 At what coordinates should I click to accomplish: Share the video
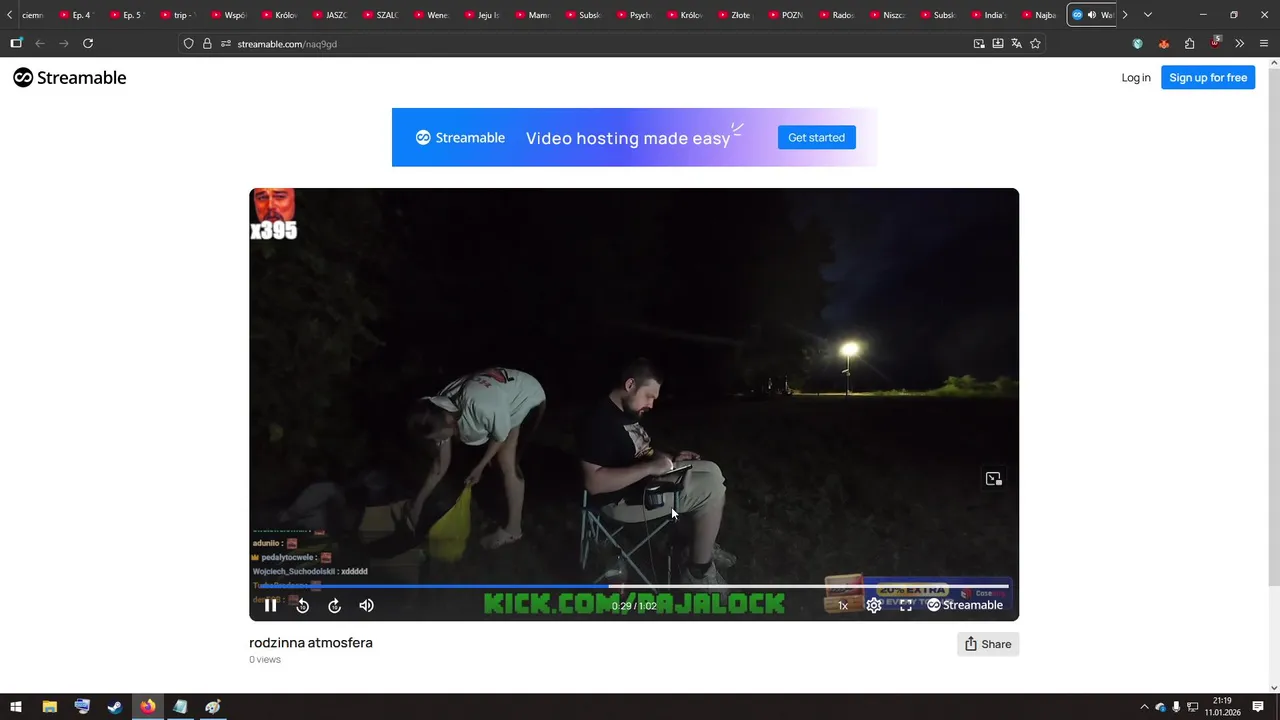[988, 644]
